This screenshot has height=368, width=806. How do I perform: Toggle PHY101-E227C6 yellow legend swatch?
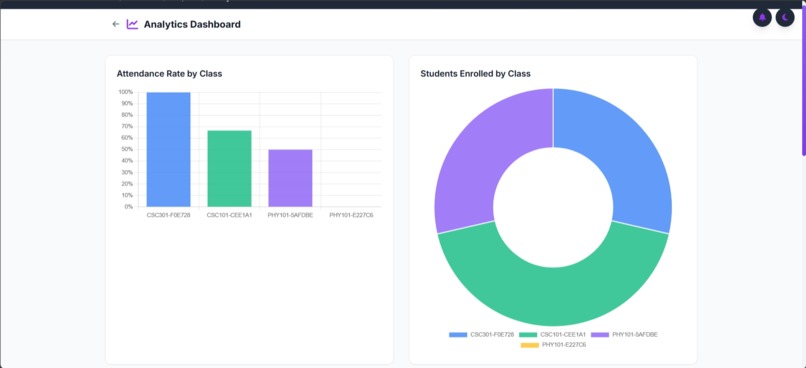(529, 345)
